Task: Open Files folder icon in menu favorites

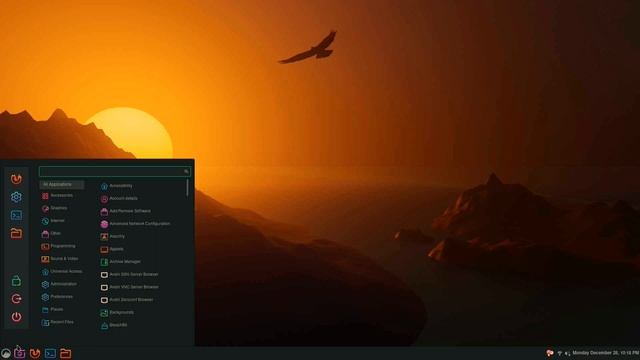Action: (16, 233)
